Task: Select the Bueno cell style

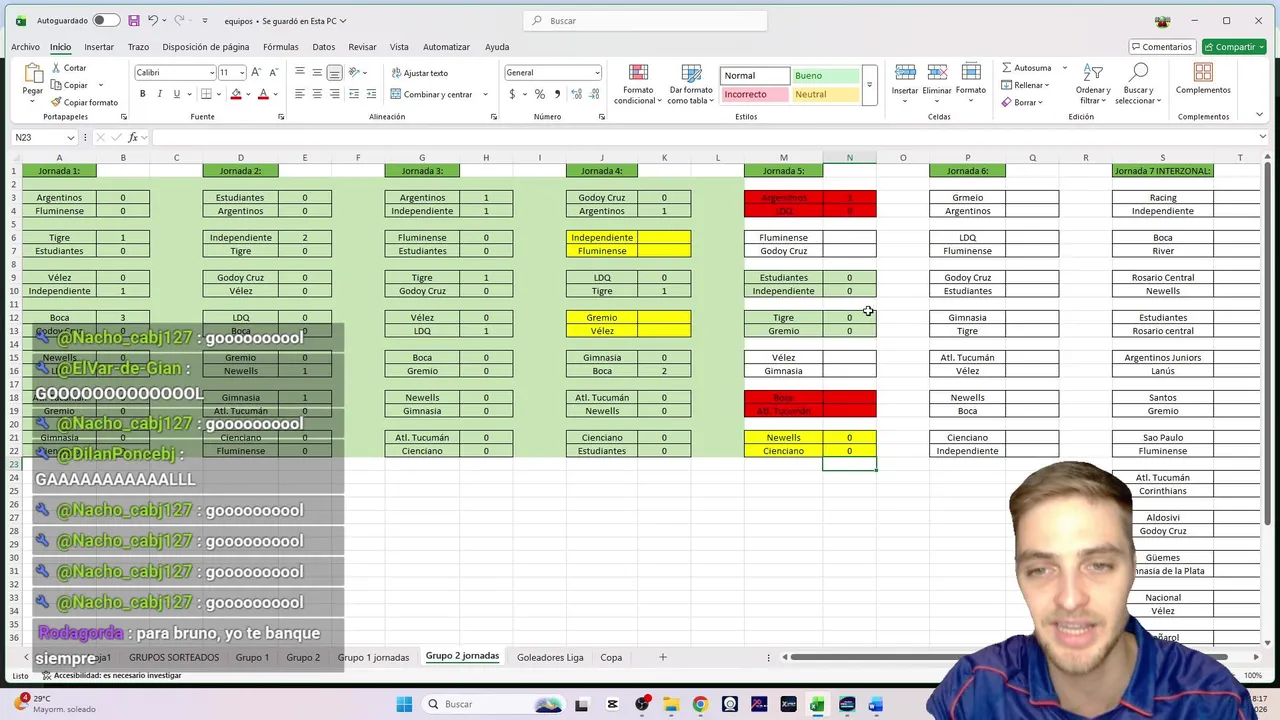Action: point(825,75)
